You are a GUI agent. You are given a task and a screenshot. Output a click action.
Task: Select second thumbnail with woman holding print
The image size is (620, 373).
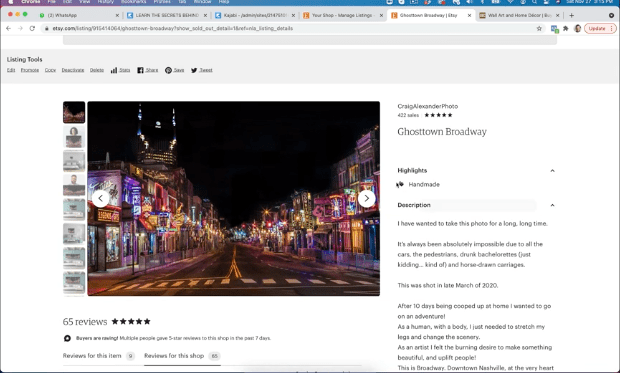[74, 137]
